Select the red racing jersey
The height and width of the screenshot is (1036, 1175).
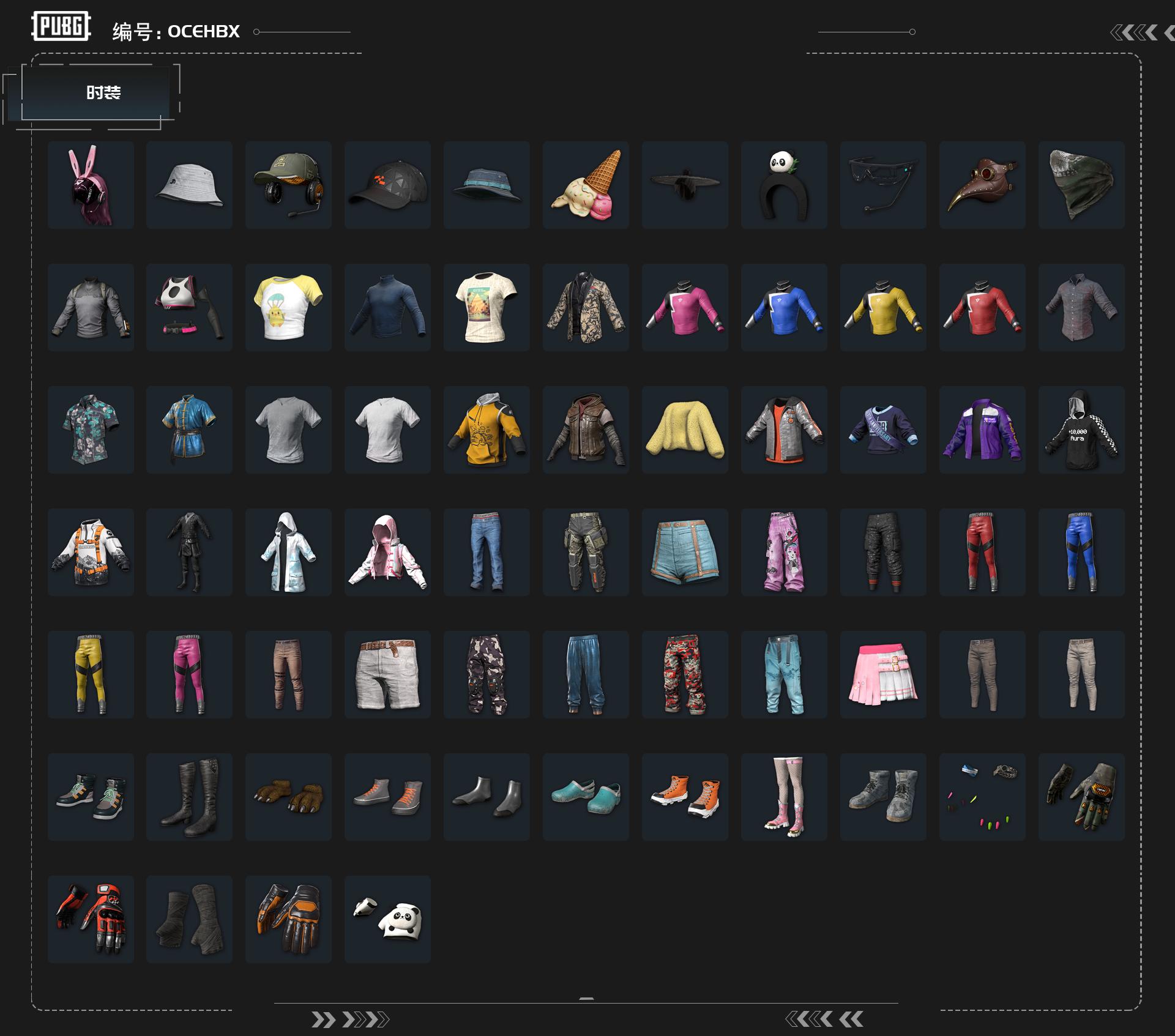tap(983, 307)
